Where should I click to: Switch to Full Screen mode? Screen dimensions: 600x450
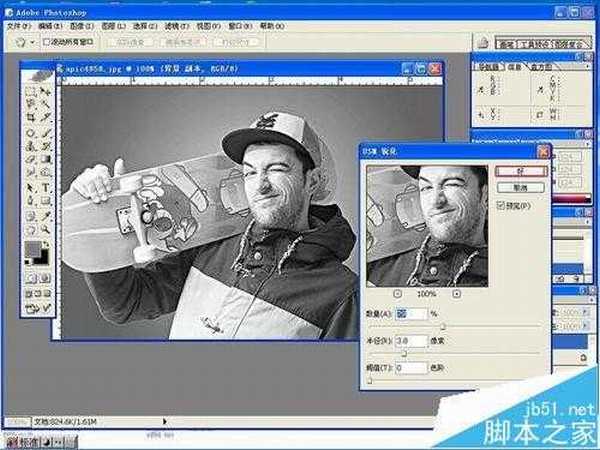pyautogui.click(x=47, y=294)
